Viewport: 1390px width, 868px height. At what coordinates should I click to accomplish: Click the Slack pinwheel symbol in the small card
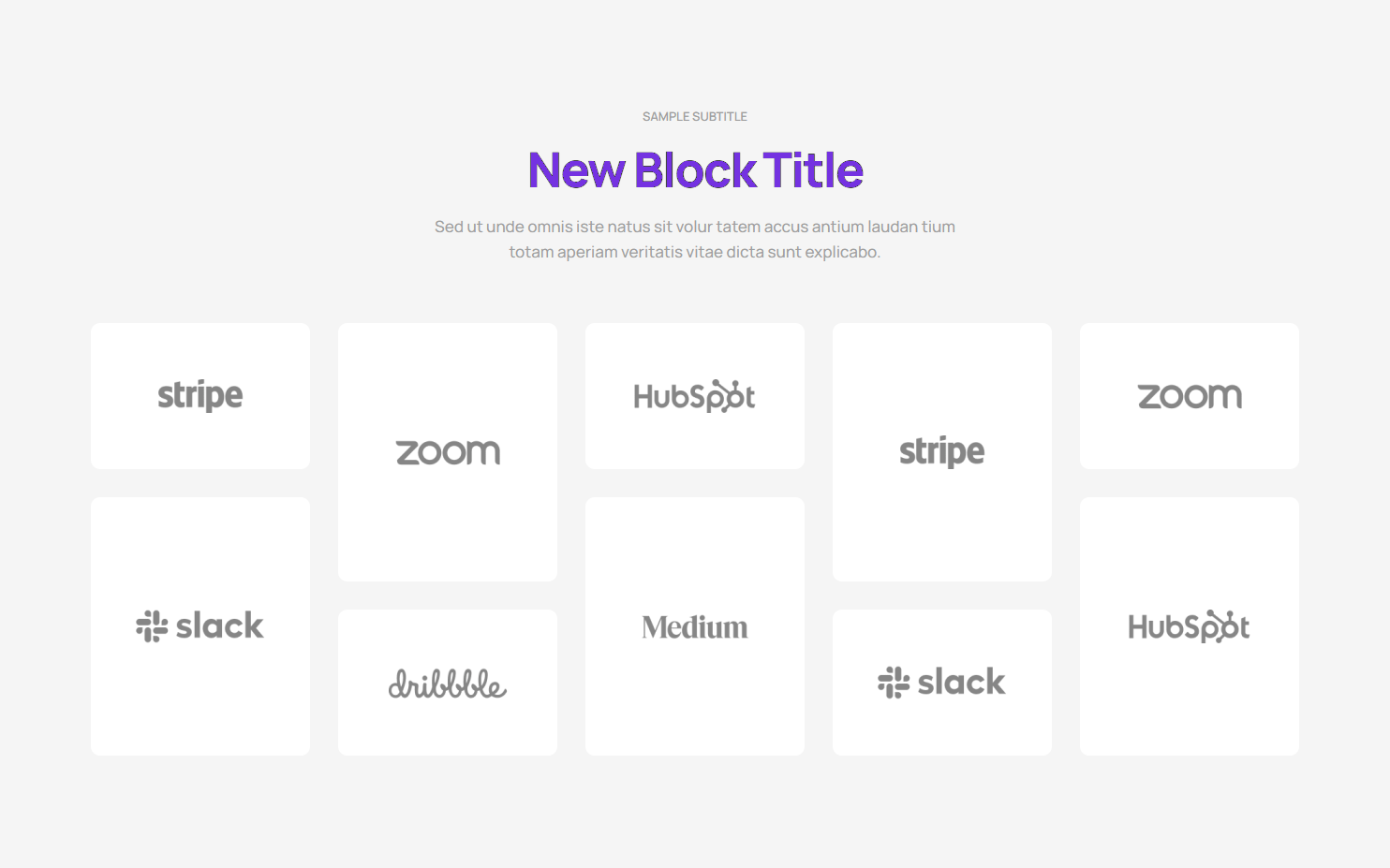pos(894,683)
